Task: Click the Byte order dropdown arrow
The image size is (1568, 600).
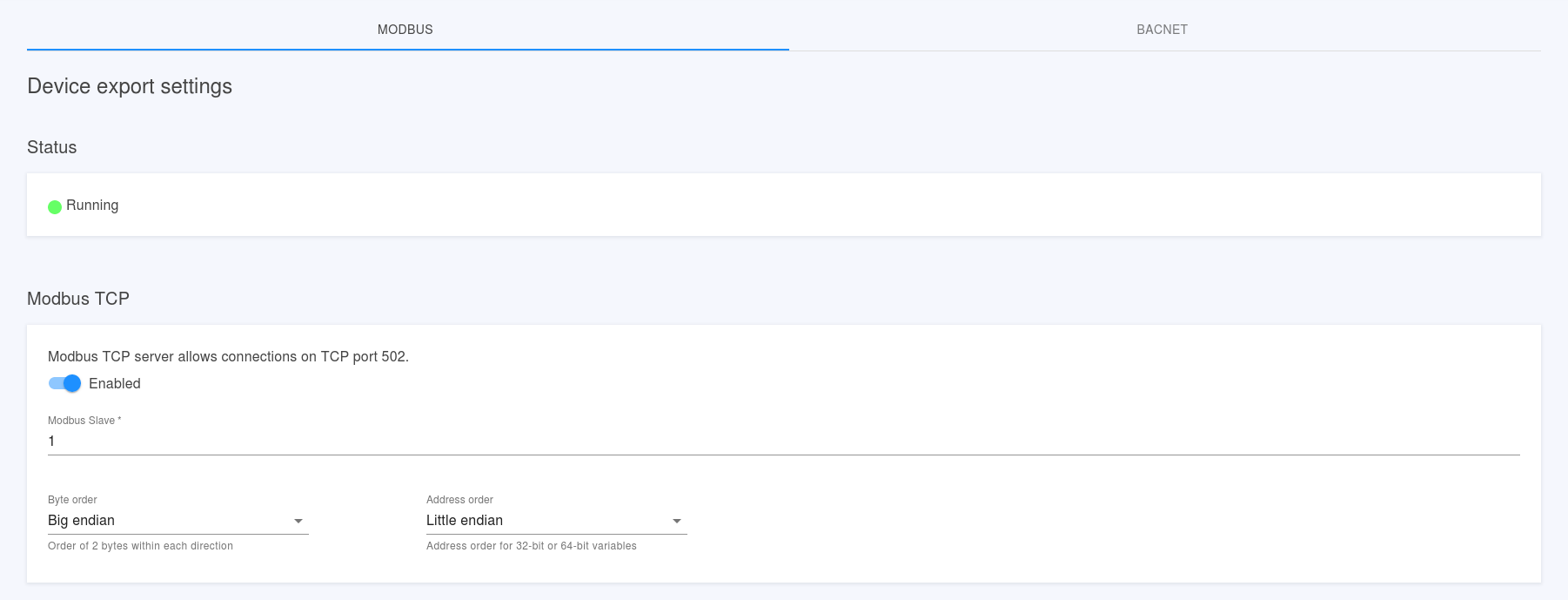Action: click(x=298, y=521)
